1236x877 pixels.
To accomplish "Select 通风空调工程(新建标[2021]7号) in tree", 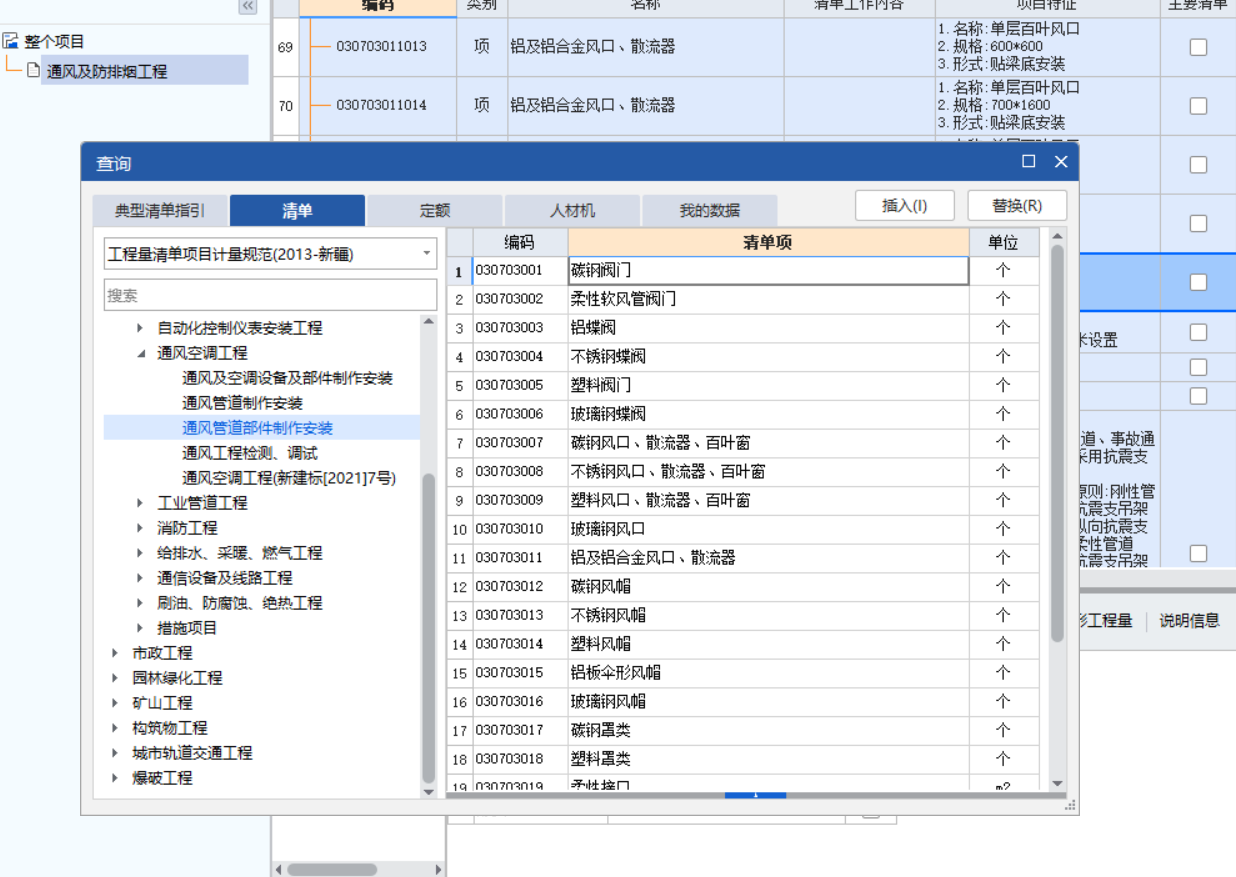I will pyautogui.click(x=289, y=478).
